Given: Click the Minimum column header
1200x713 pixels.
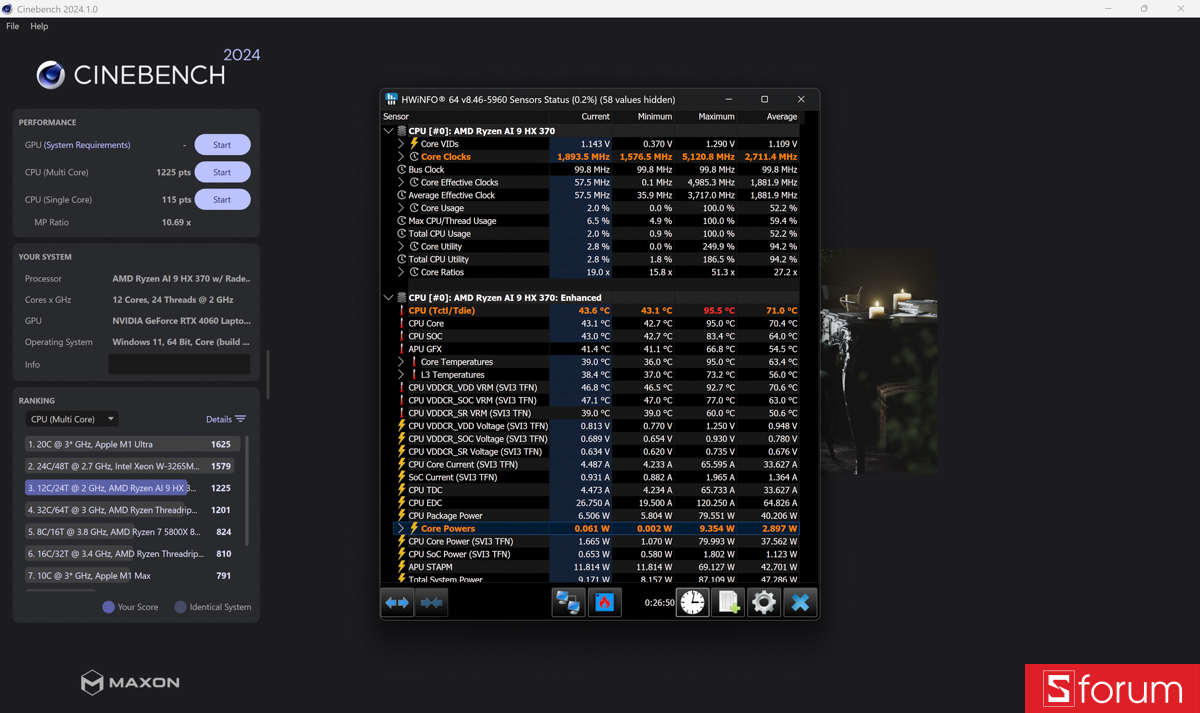Looking at the screenshot, I should click(x=656, y=117).
